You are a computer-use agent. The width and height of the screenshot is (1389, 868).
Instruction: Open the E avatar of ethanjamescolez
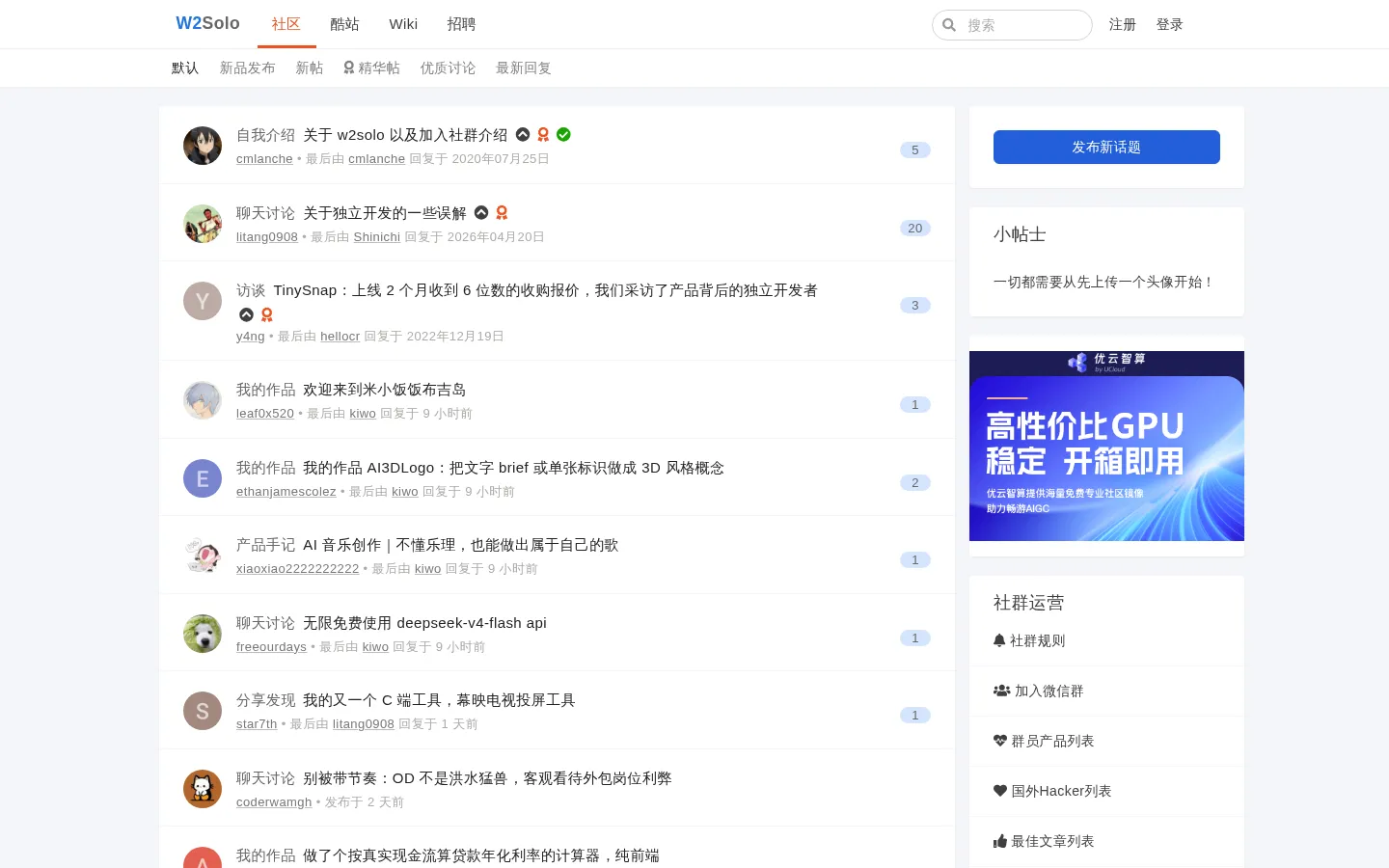(x=203, y=478)
